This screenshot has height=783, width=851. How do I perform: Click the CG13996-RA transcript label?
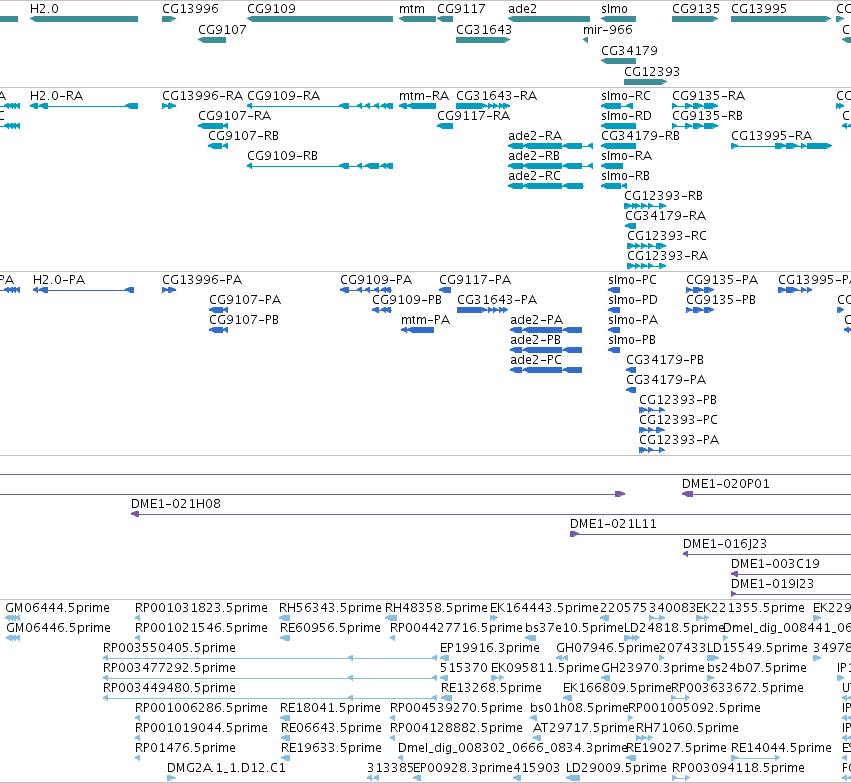pyautogui.click(x=202, y=96)
